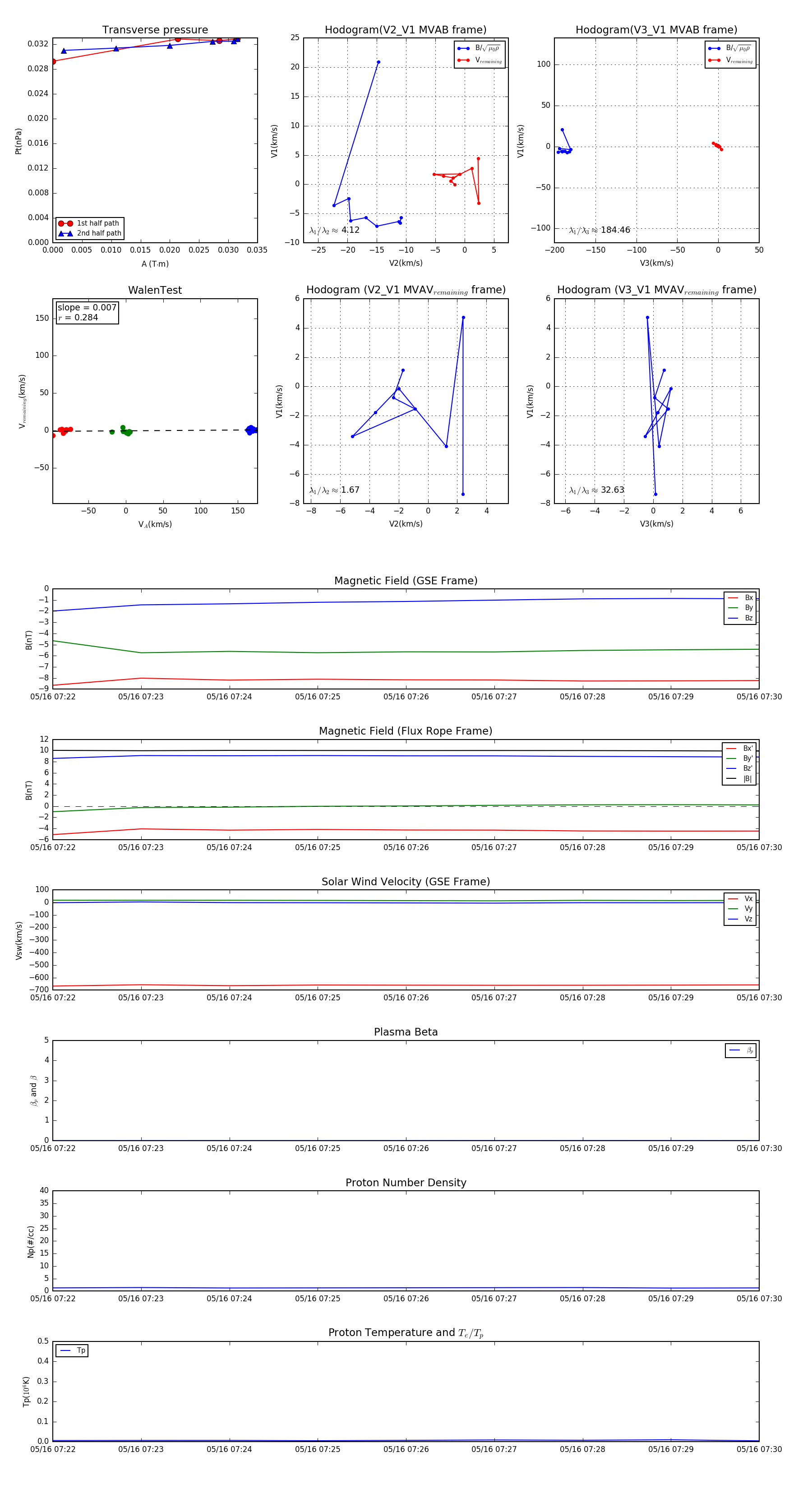Select the 'slope = 0.007' annotation
This screenshot has width=812, height=1489.
87,308
